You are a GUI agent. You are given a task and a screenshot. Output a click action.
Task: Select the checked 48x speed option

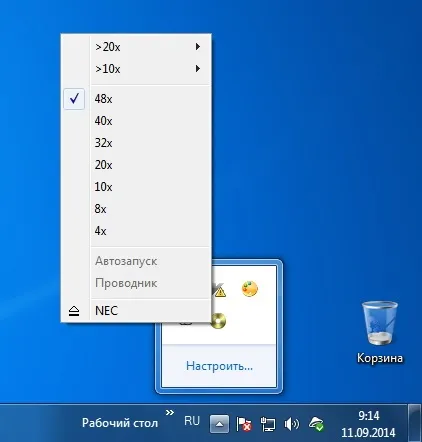136,99
